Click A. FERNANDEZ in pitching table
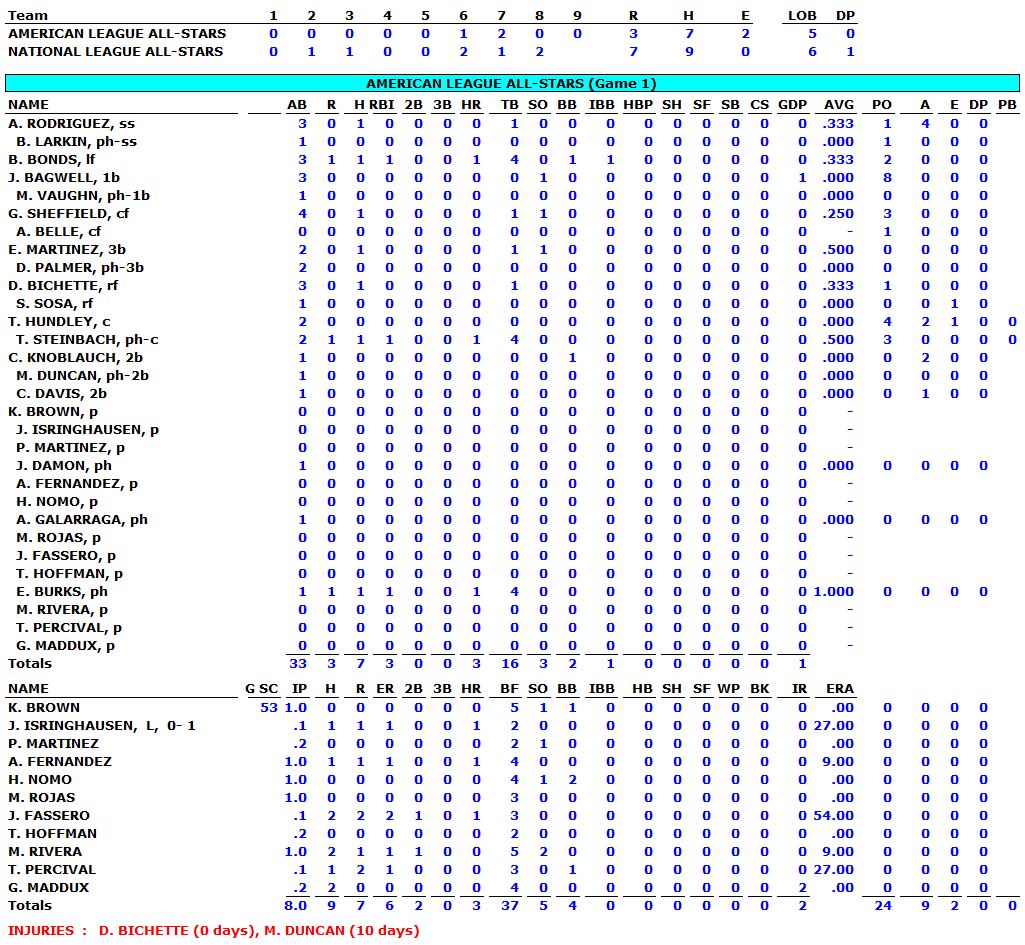Viewport: 1025px width, 945px height. [59, 761]
